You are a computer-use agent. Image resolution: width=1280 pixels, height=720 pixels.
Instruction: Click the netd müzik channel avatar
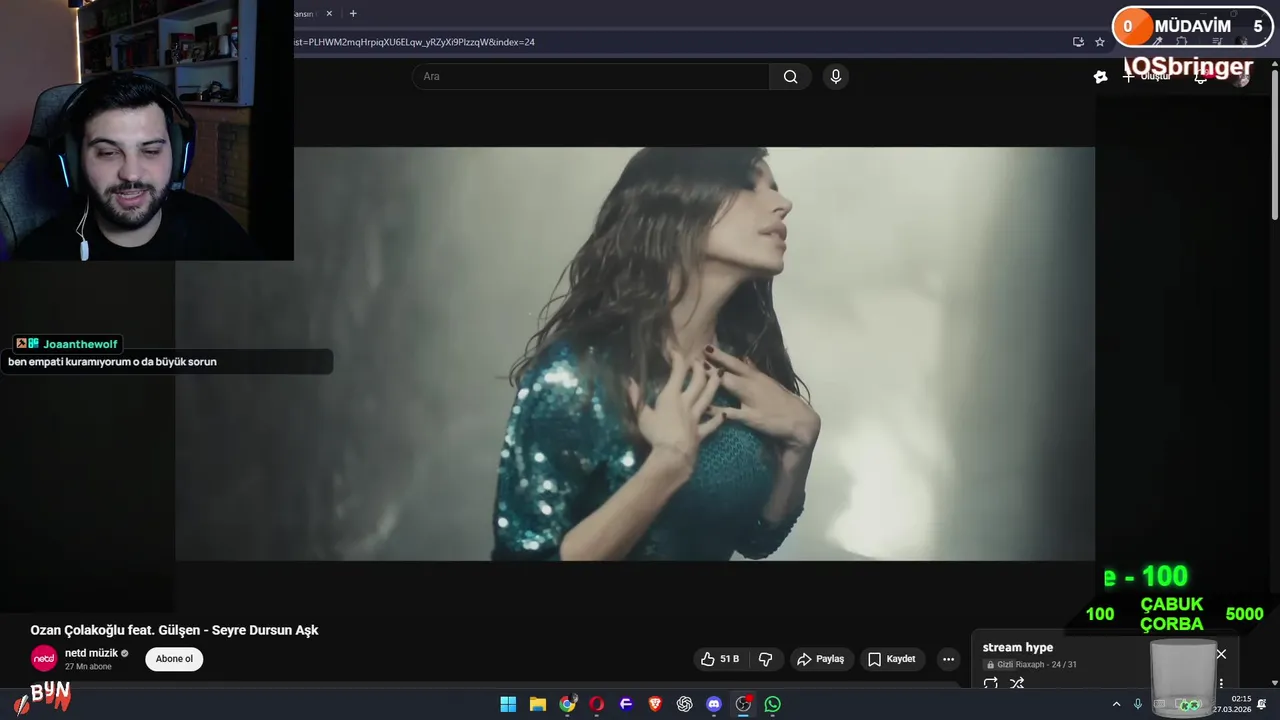click(x=44, y=659)
